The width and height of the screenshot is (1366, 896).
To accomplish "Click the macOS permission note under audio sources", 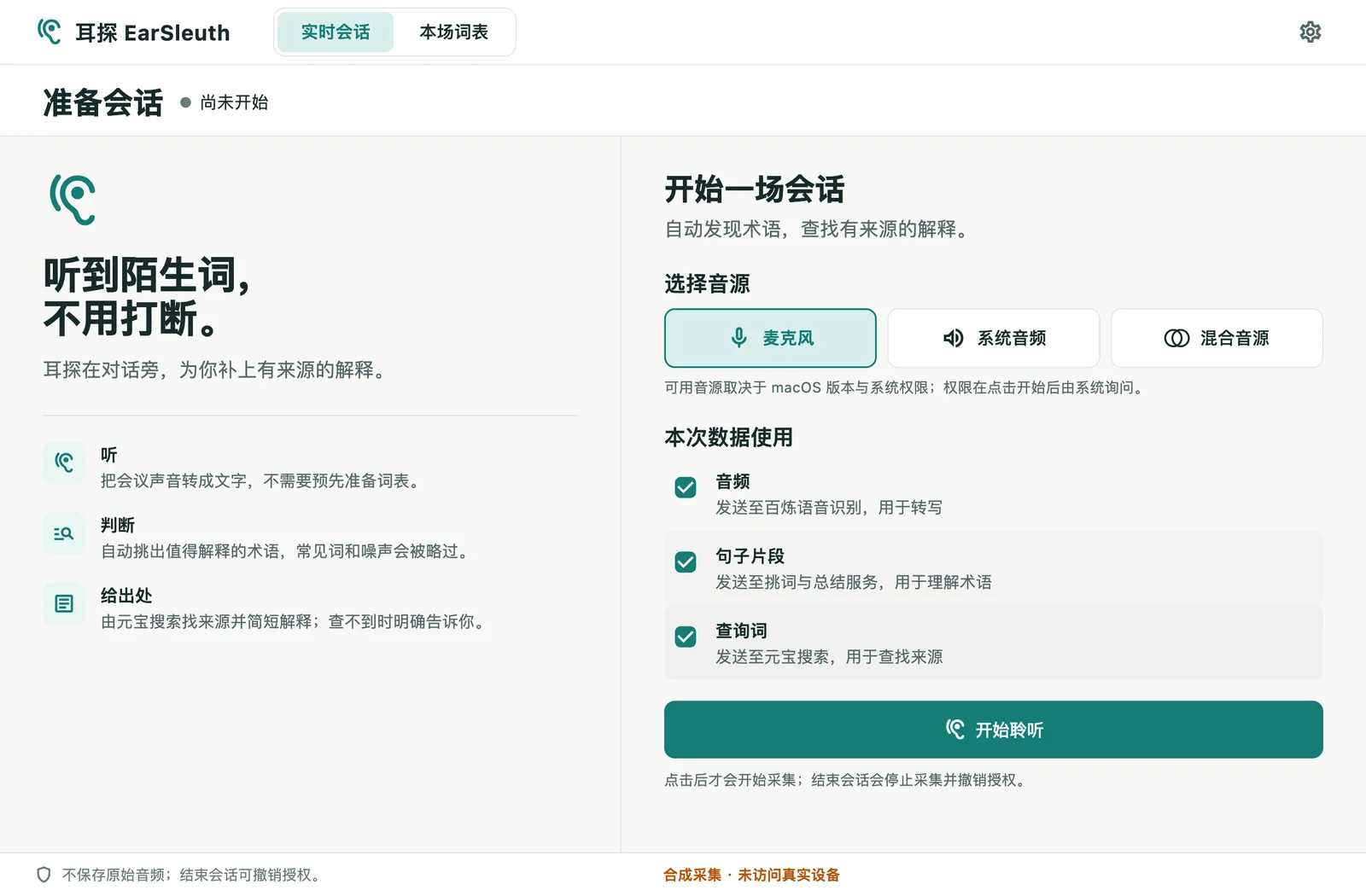I will 906,387.
